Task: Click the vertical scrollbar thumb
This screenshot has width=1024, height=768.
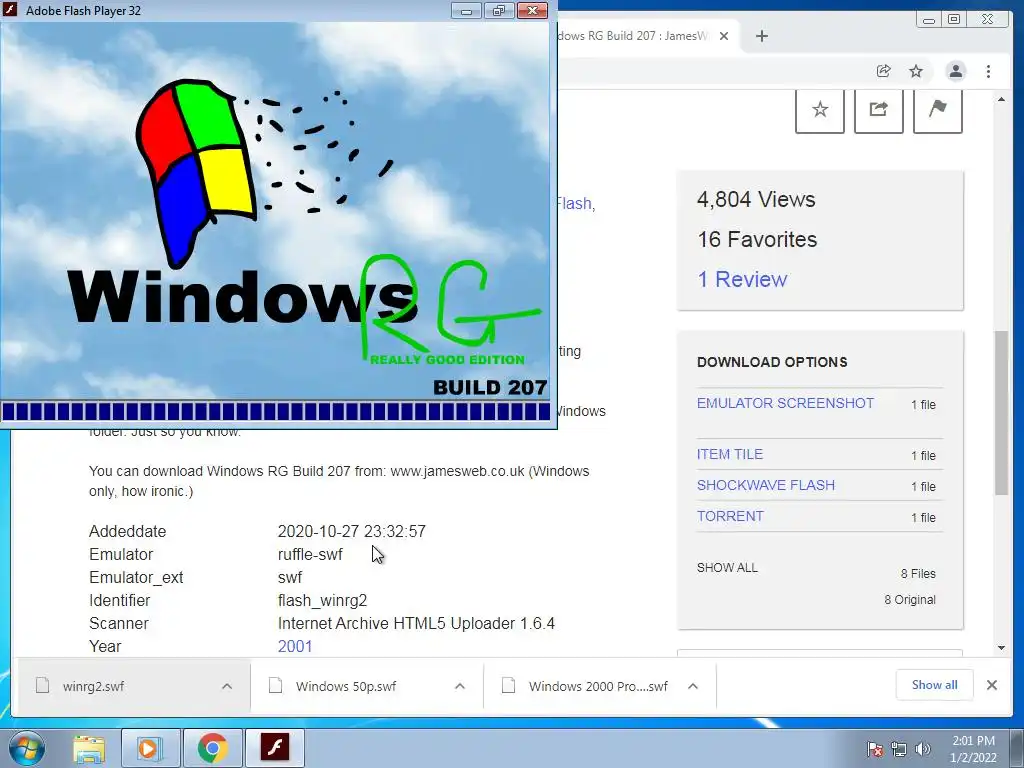Action: coord(1001,413)
